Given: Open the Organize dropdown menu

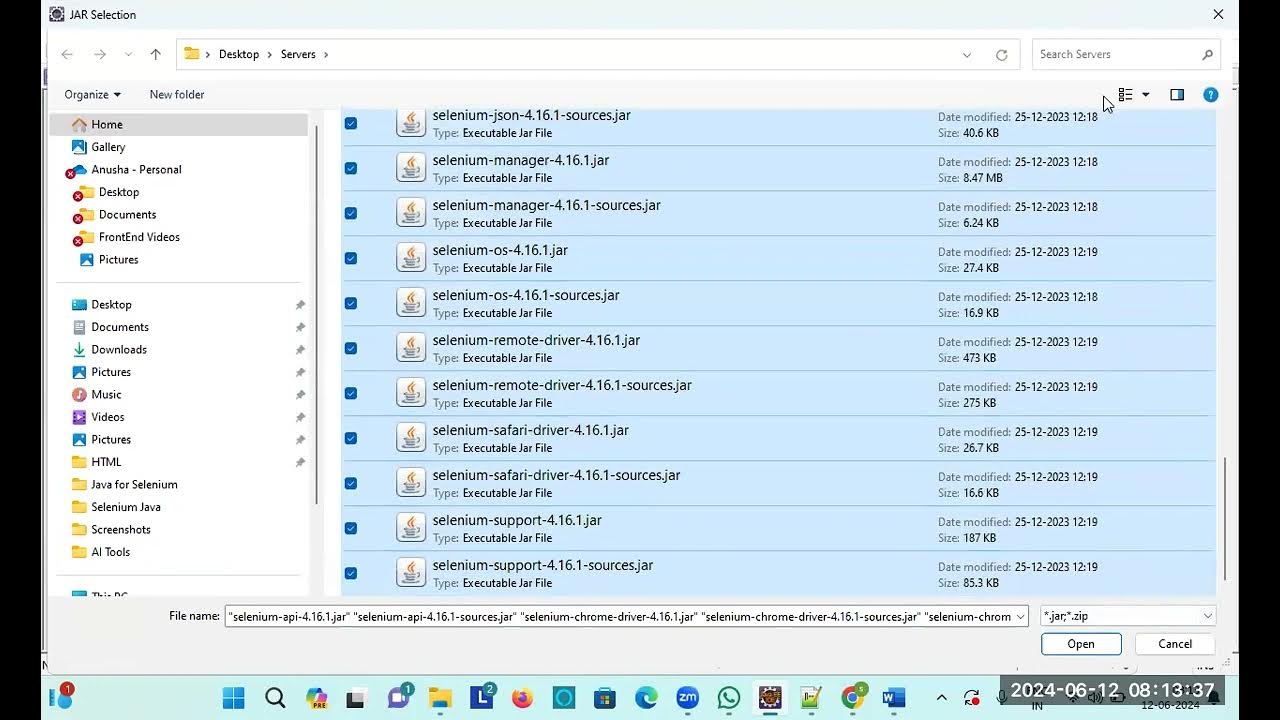Looking at the screenshot, I should coord(92,95).
